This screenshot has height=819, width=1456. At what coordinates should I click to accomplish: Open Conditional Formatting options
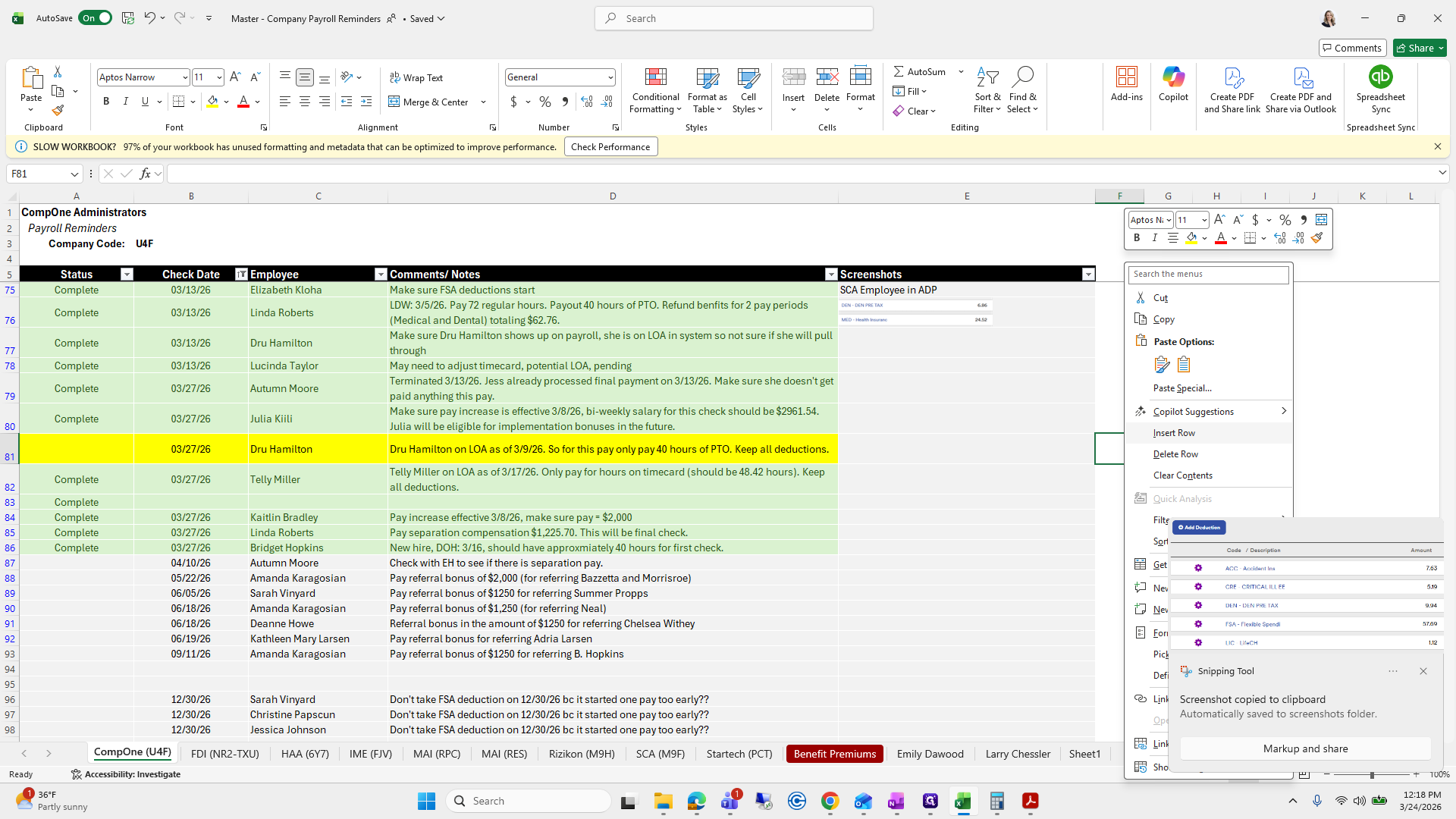point(654,89)
